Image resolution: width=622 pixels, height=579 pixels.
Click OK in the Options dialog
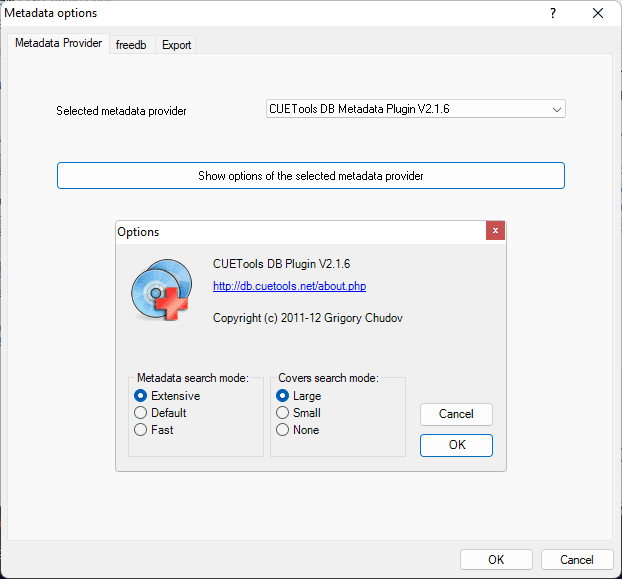click(456, 445)
